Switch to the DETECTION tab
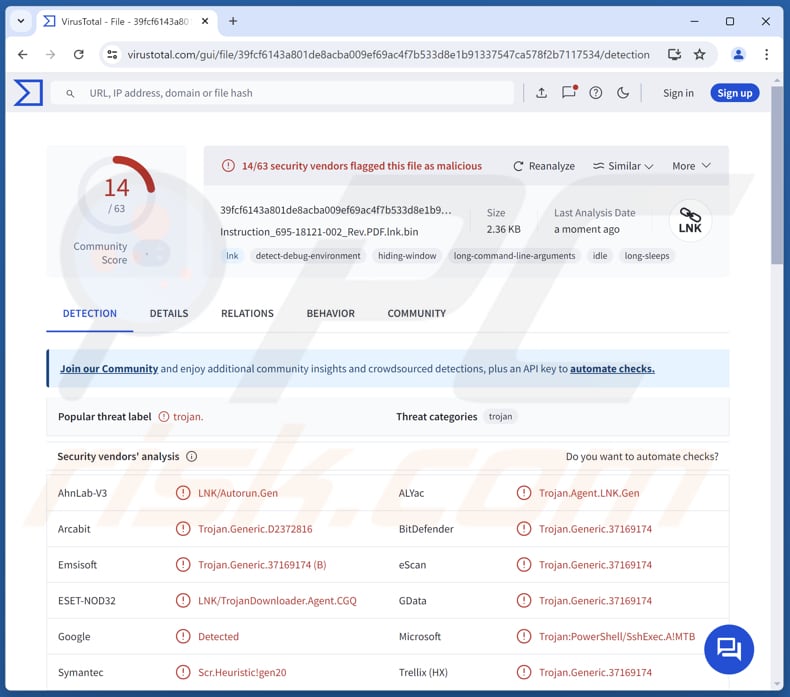Image resolution: width=790 pixels, height=697 pixels. (x=90, y=313)
